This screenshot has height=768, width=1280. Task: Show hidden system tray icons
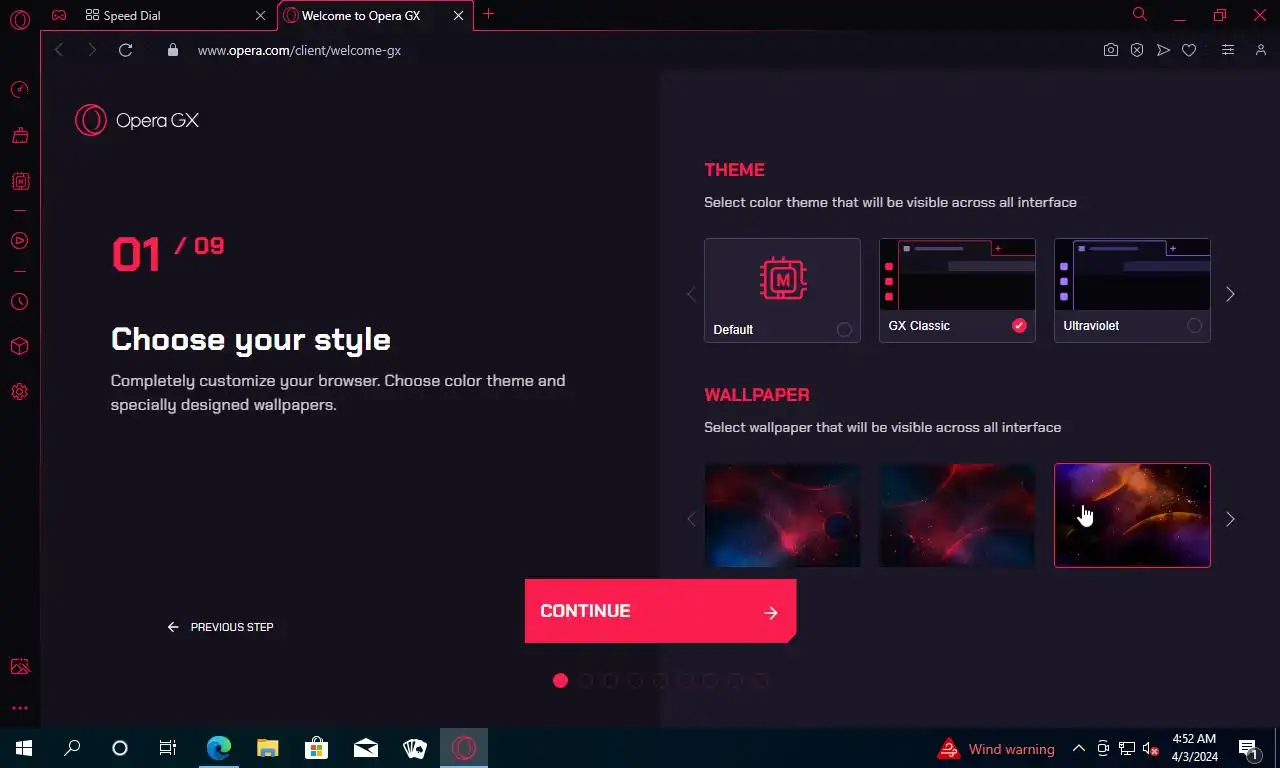pos(1079,748)
